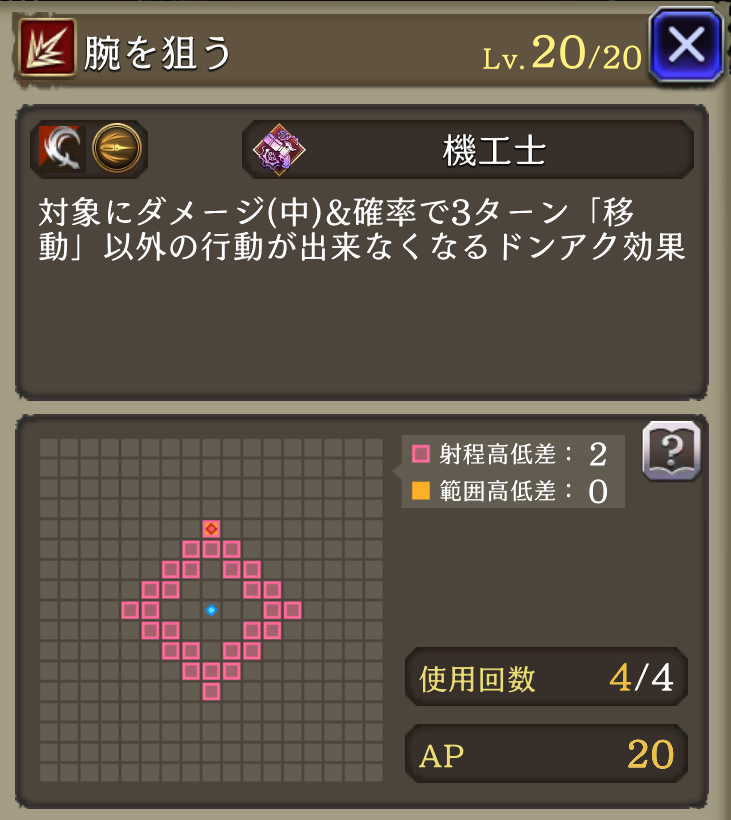Click the blue center unit marker
Viewport: 731px width, 820px height.
tap(211, 610)
